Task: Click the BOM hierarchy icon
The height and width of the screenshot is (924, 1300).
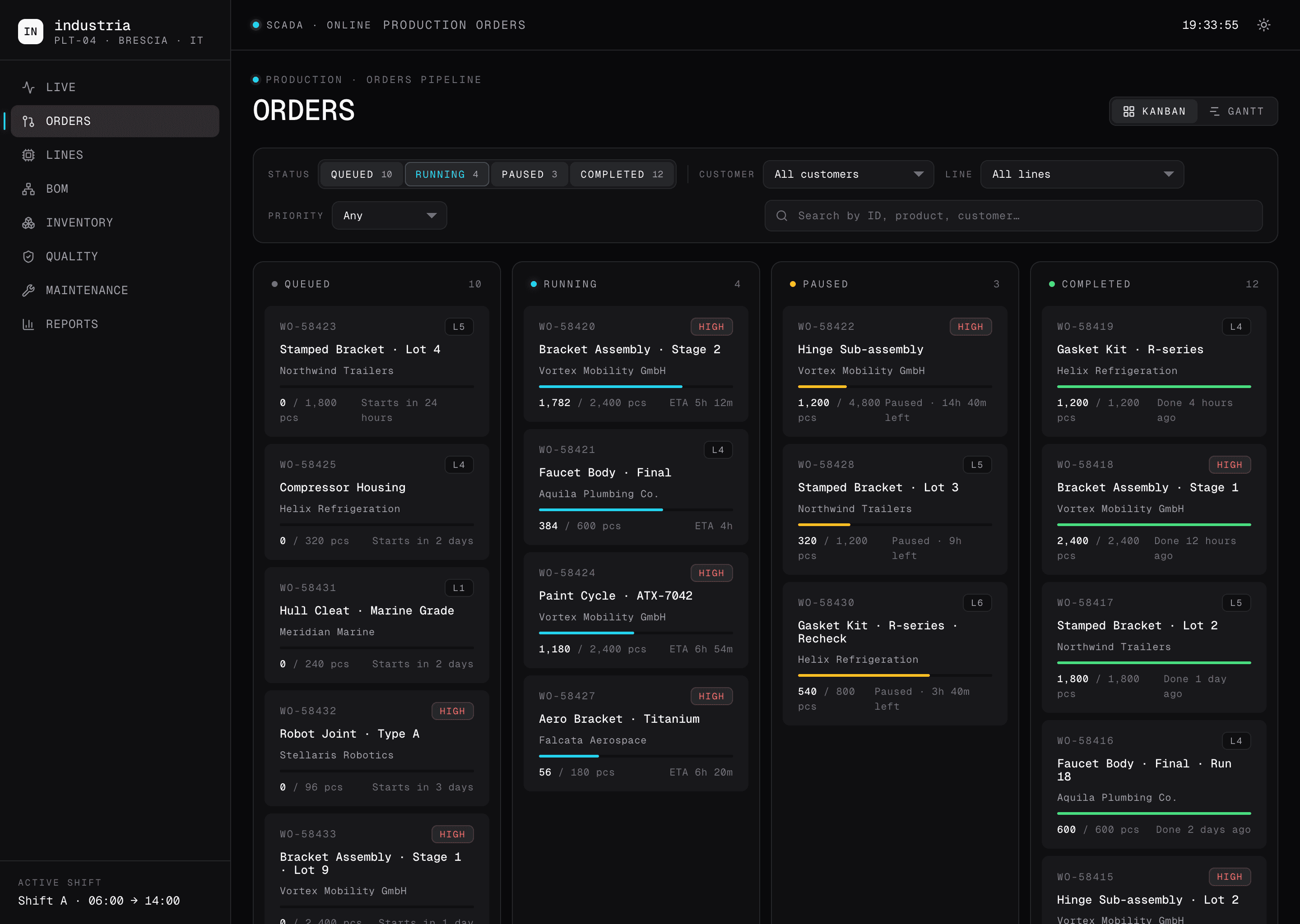Action: [x=28, y=189]
